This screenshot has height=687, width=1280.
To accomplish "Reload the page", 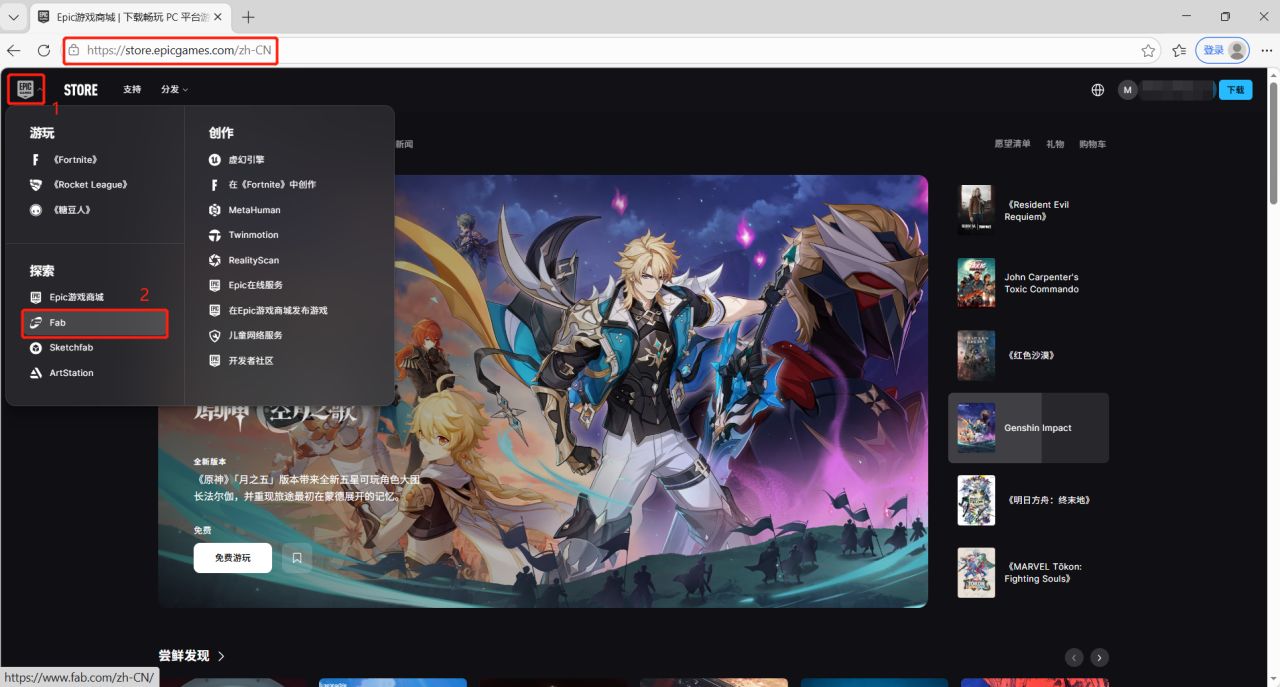I will (x=44, y=50).
